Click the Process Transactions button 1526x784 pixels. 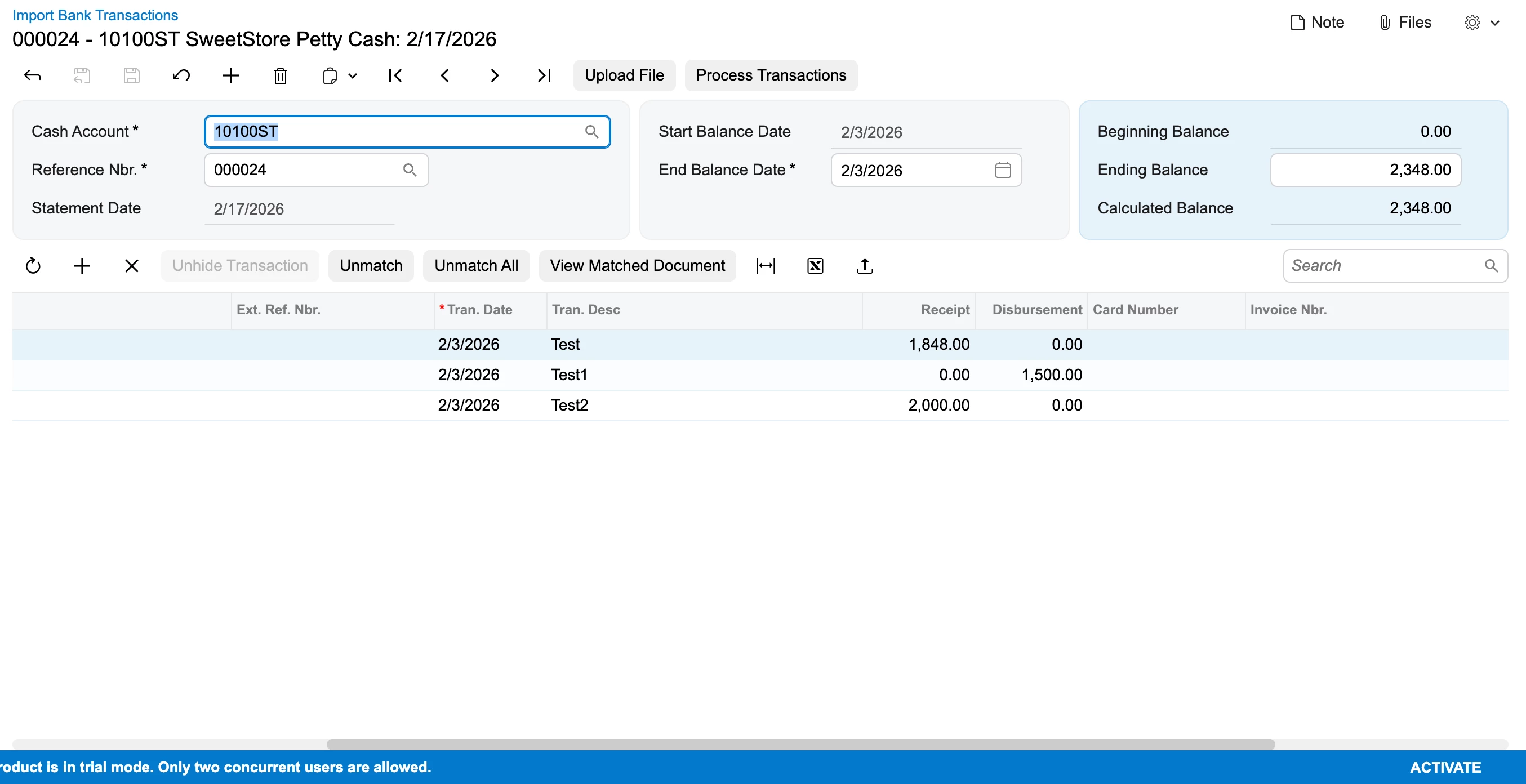coord(771,76)
